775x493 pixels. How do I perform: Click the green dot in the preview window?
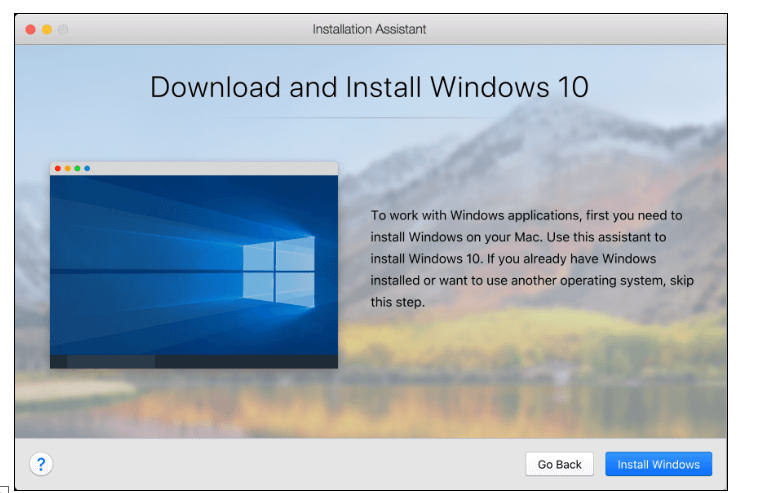pyautogui.click(x=78, y=169)
